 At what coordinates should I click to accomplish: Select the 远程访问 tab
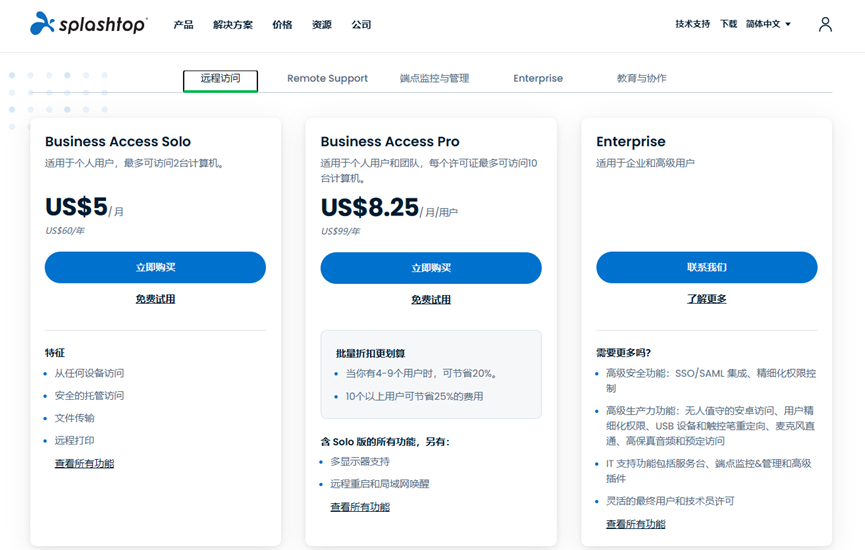pyautogui.click(x=220, y=79)
